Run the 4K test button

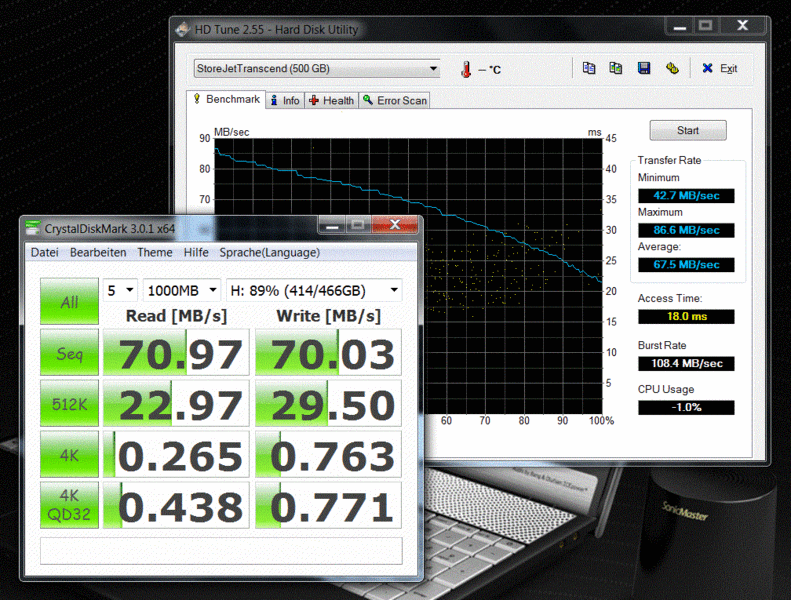tap(70, 454)
